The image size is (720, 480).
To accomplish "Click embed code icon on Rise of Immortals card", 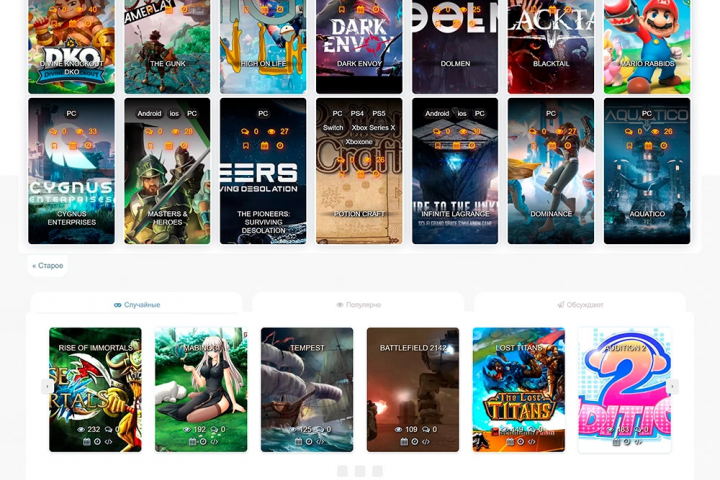I will pyautogui.click(x=108, y=442).
